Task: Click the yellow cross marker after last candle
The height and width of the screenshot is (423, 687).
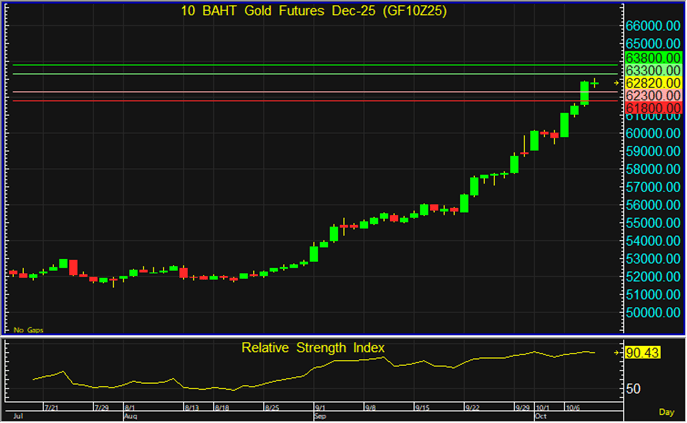Action: pos(595,82)
